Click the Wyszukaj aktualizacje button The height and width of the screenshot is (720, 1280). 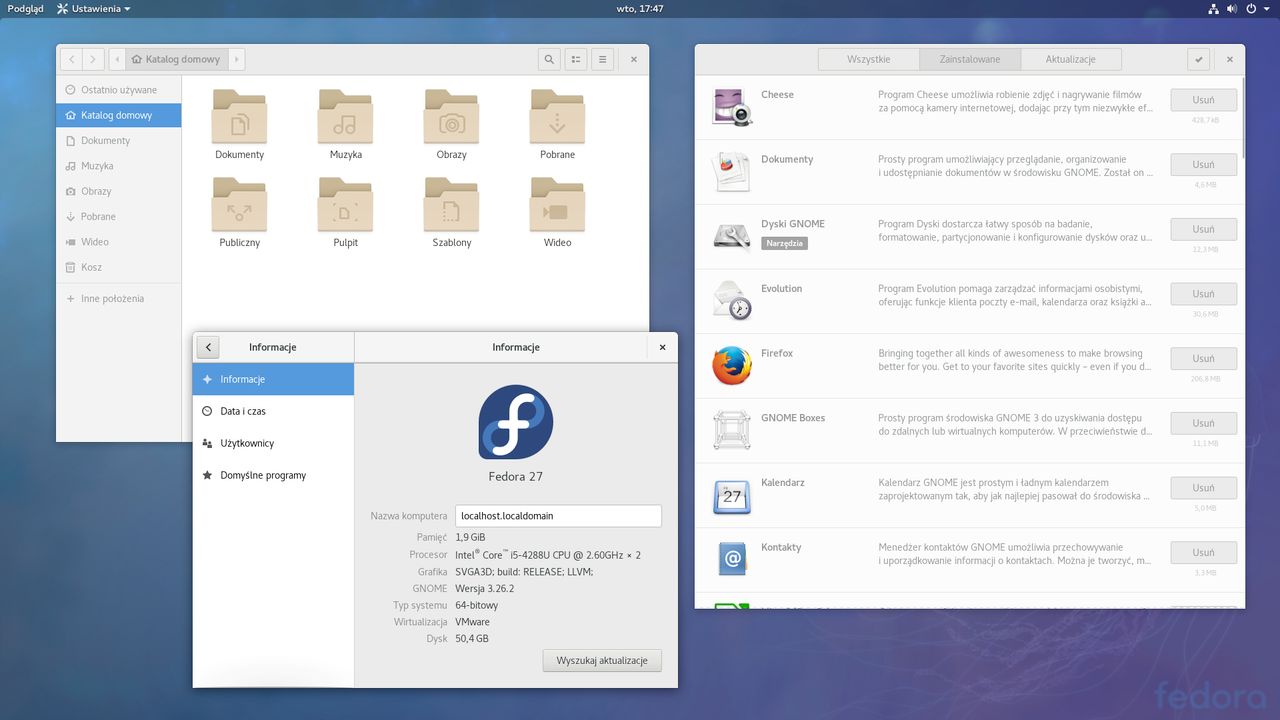(602, 661)
